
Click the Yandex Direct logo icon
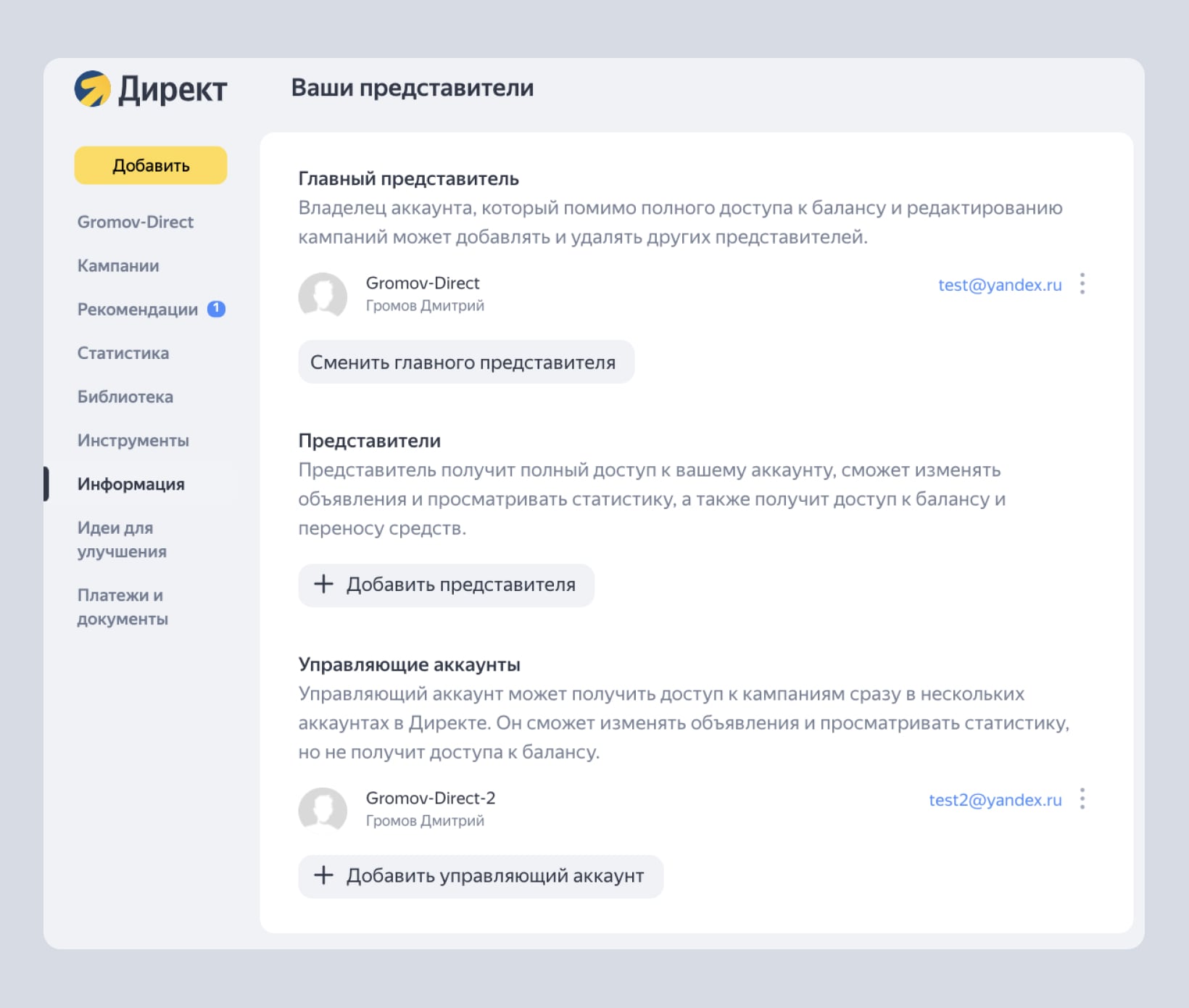[93, 88]
